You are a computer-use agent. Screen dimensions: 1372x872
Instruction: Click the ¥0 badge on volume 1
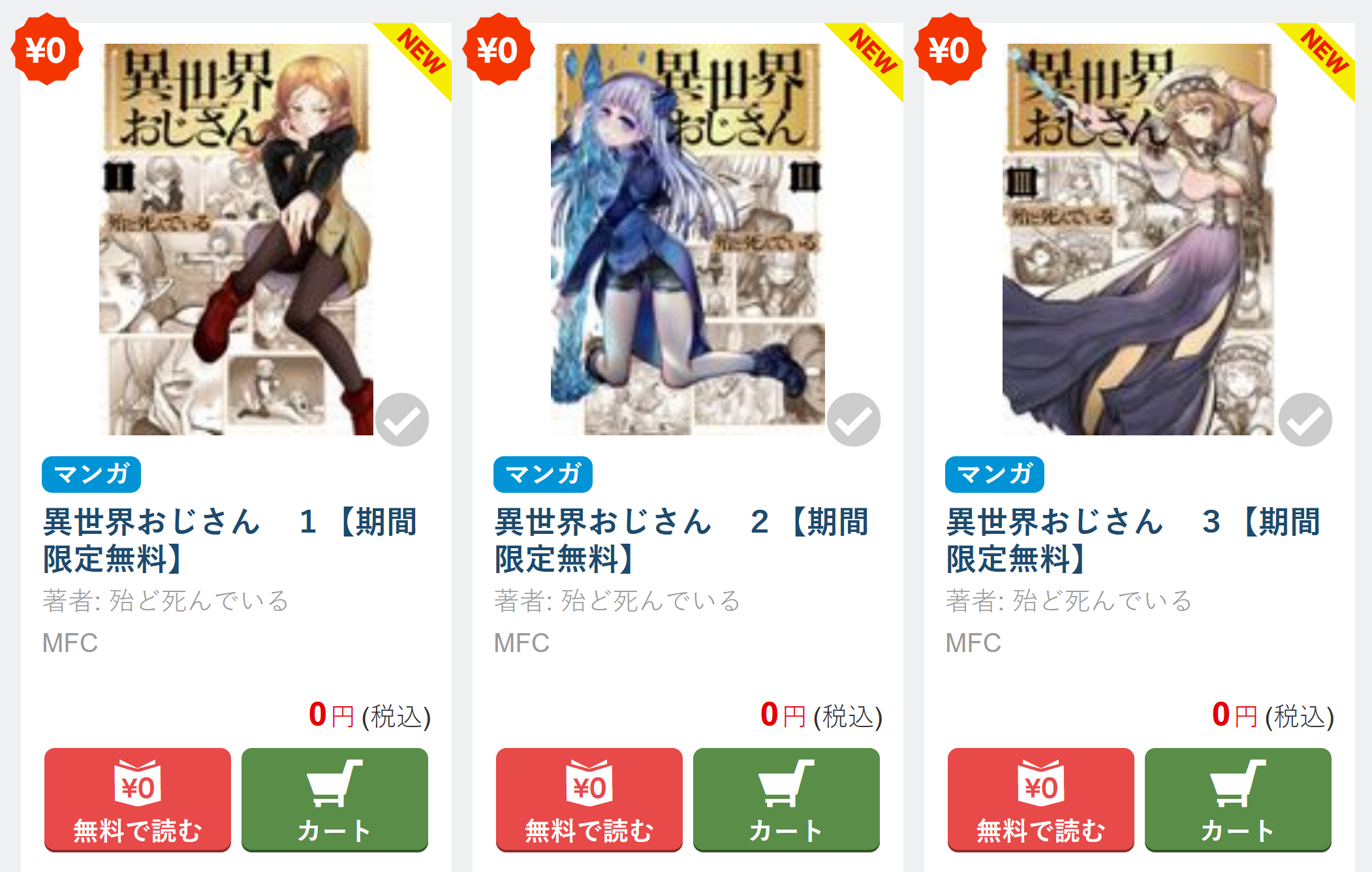pos(46,50)
